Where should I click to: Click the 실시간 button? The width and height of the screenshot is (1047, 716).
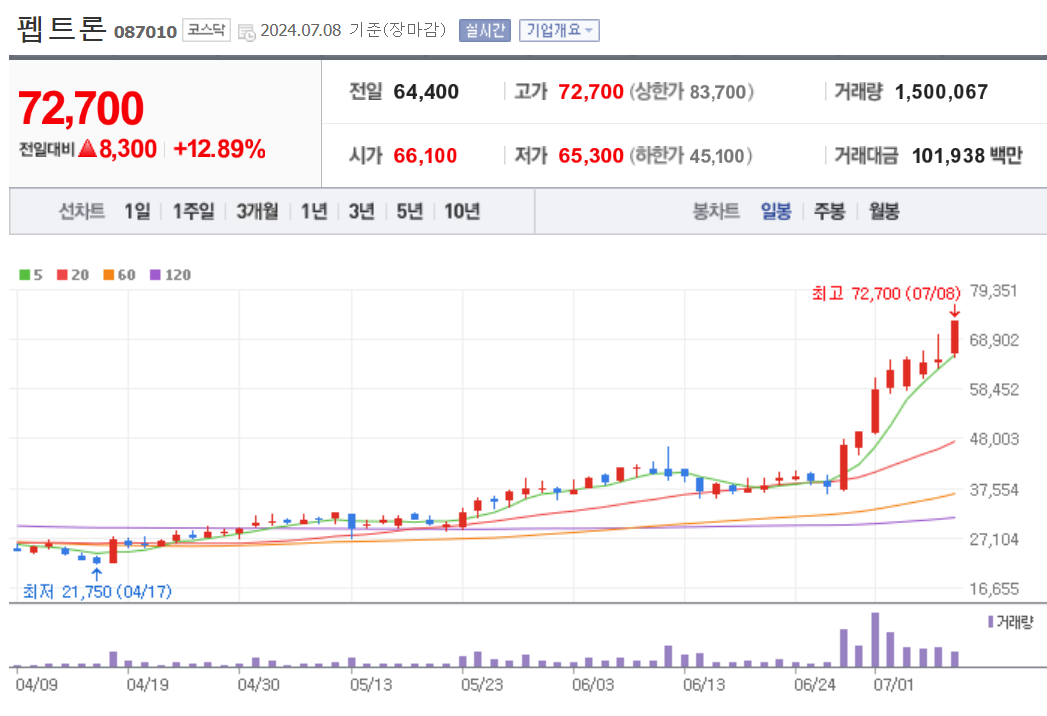pyautogui.click(x=485, y=31)
